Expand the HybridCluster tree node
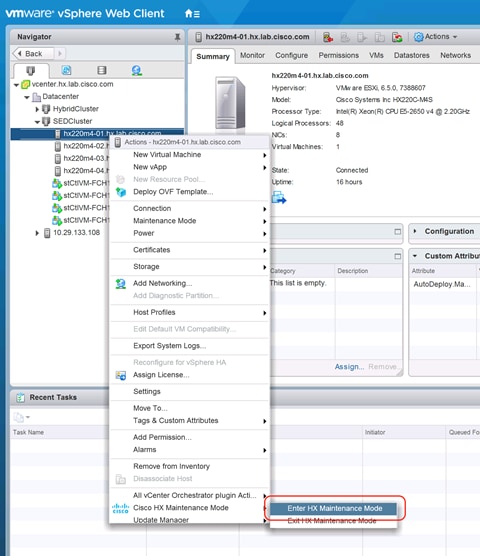480x556 pixels. (x=37, y=109)
